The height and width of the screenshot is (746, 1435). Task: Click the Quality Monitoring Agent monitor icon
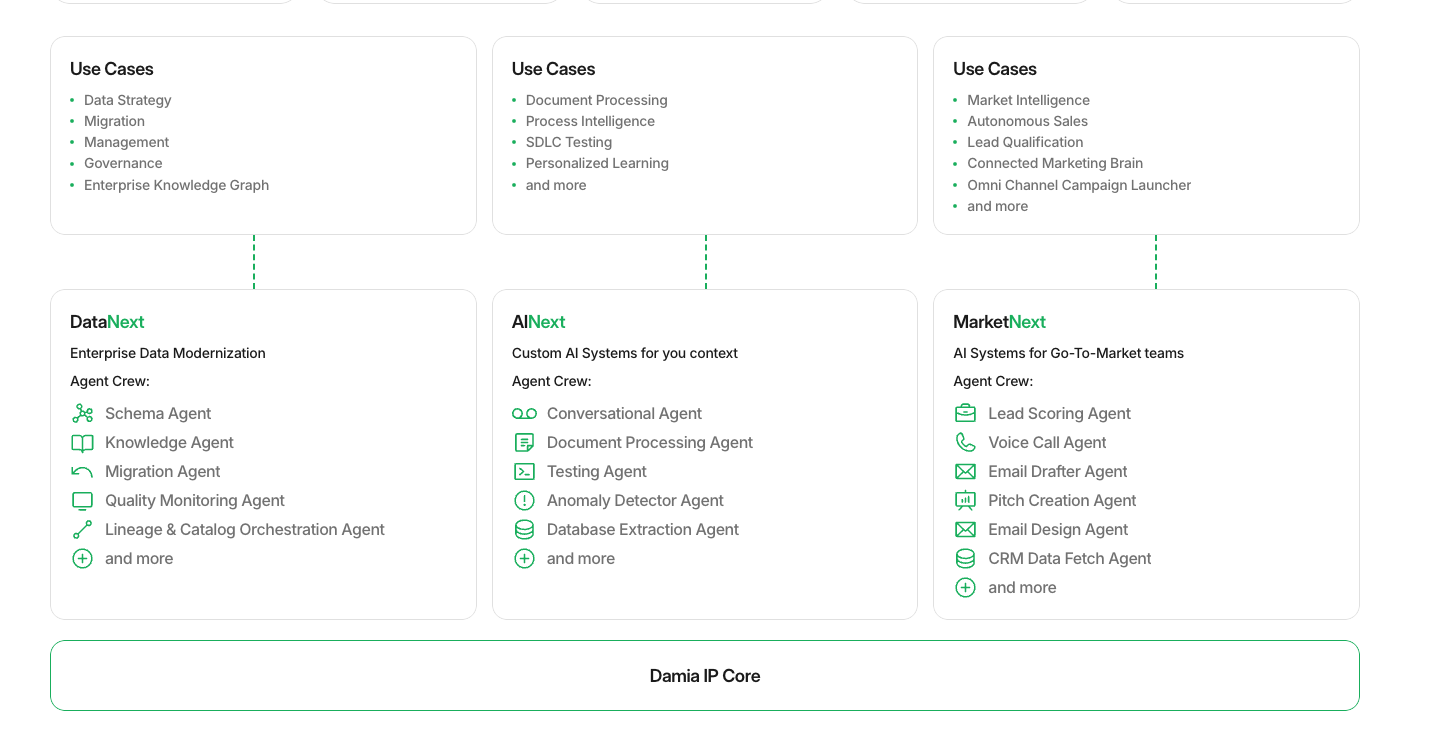[x=82, y=500]
